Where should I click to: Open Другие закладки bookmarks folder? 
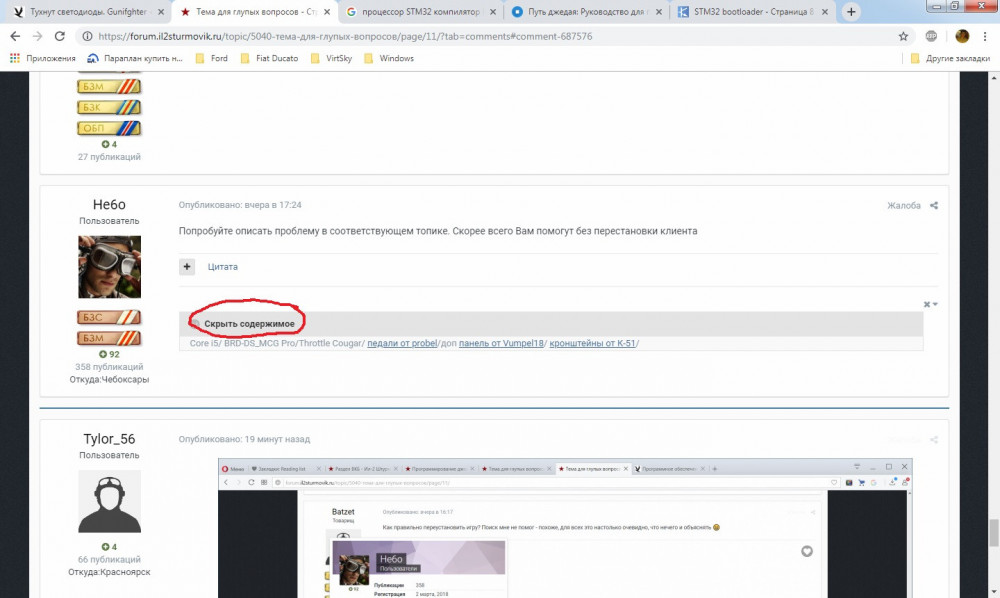tap(952, 59)
